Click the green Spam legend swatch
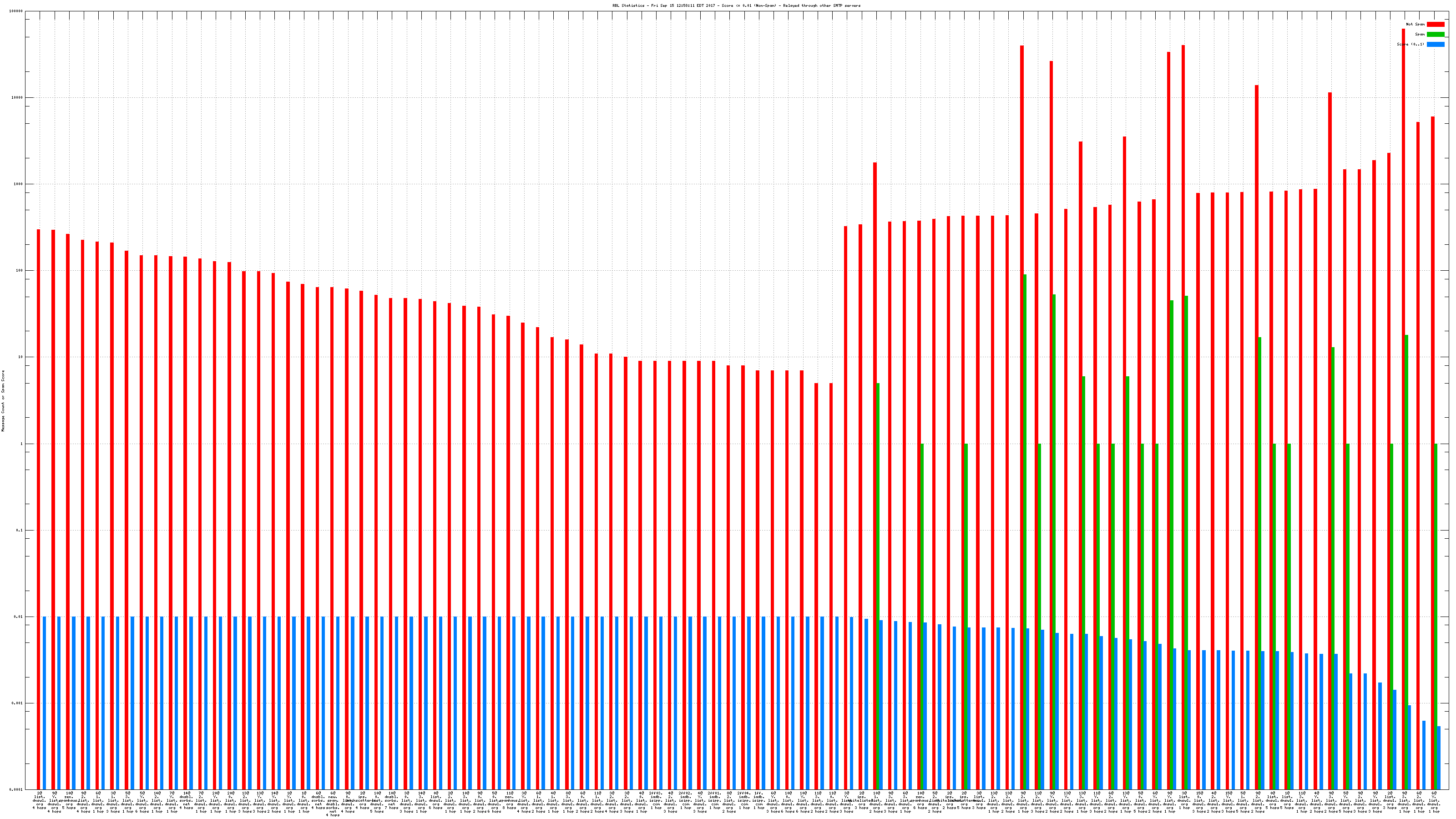Screen dimensions: 1456x819 coord(1436,35)
